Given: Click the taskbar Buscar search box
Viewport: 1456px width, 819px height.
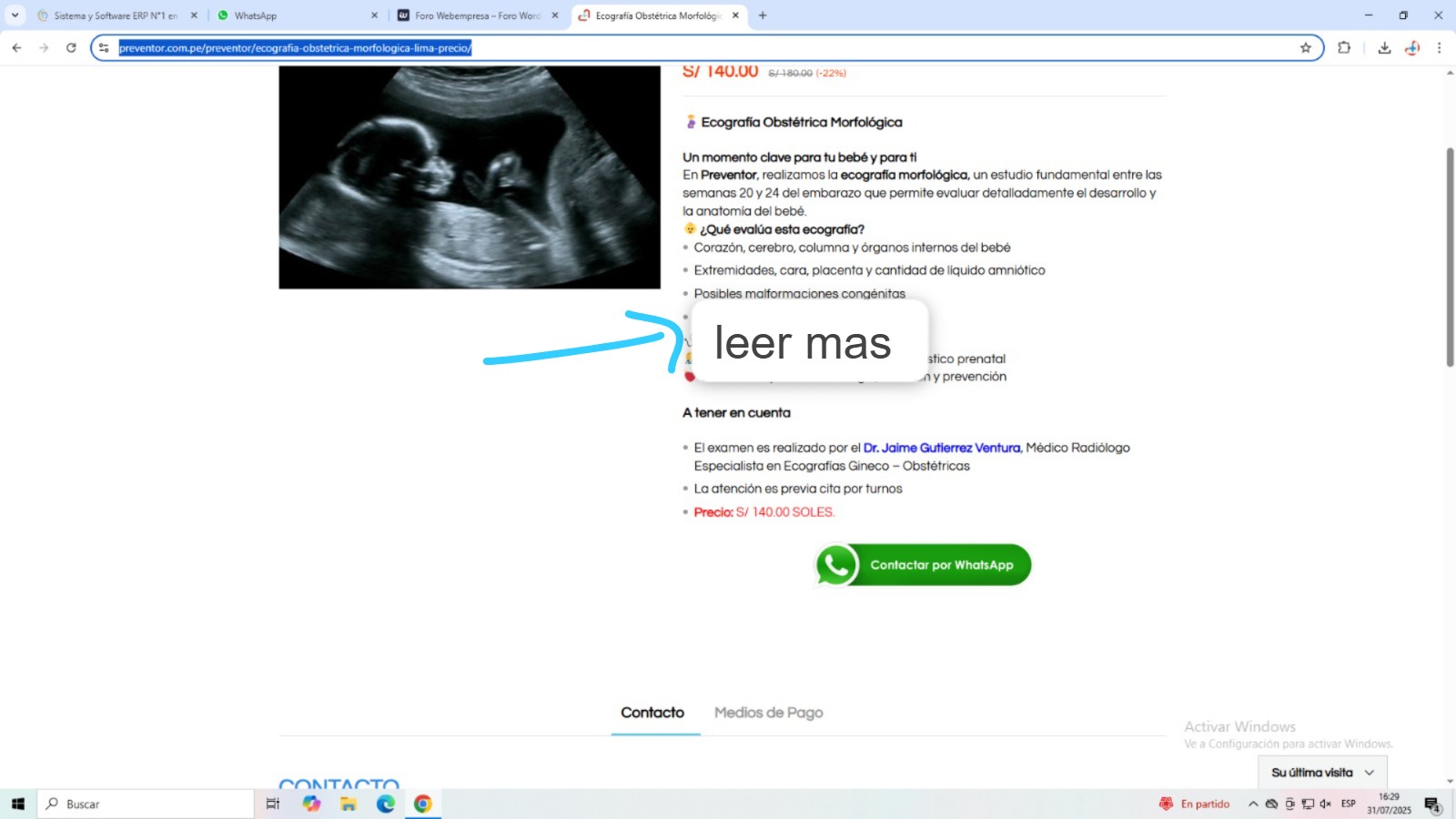Looking at the screenshot, I should point(146,804).
